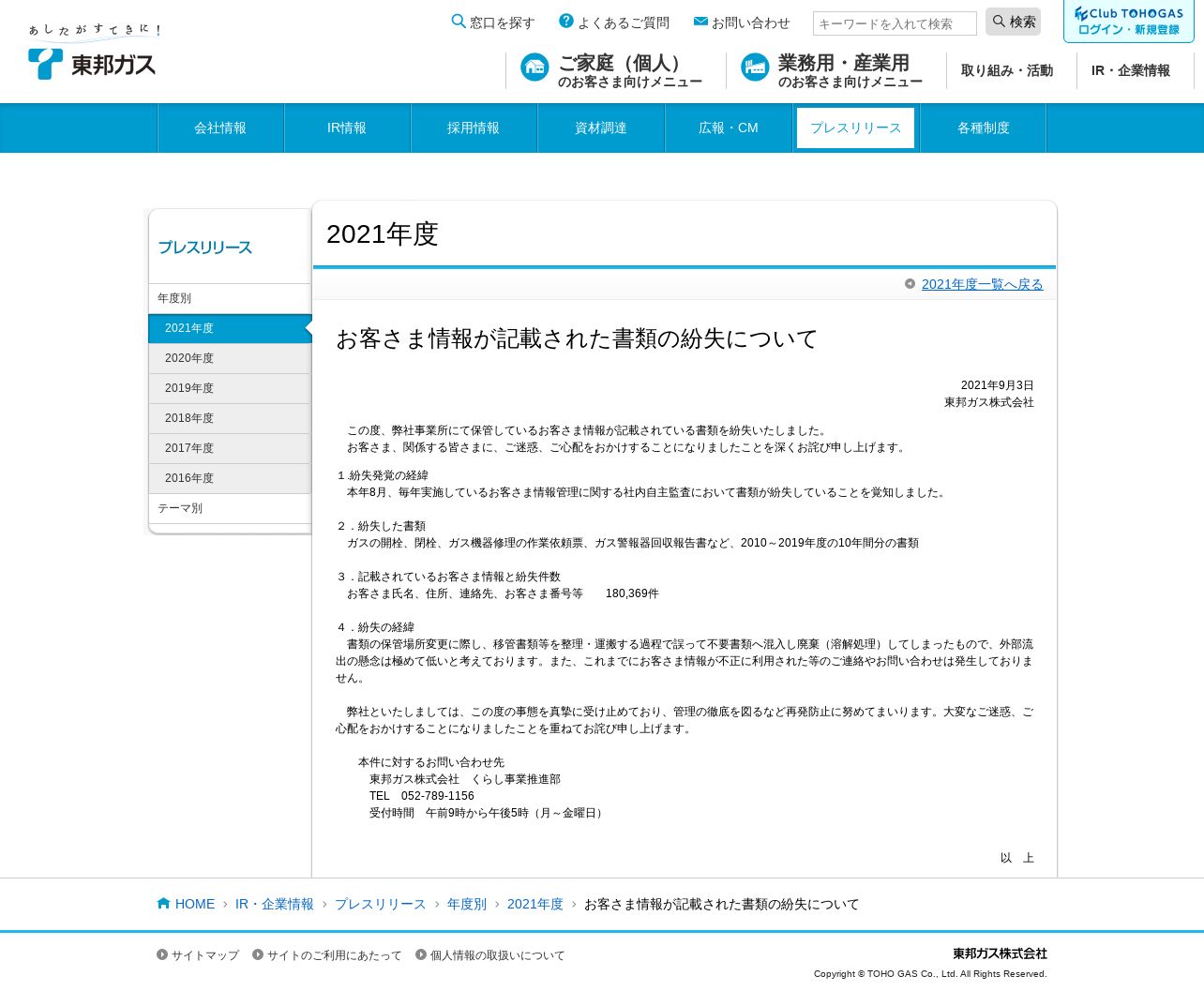The image size is (1204, 991).
Task: Open the サイトマップ footer link
Action: tap(205, 955)
